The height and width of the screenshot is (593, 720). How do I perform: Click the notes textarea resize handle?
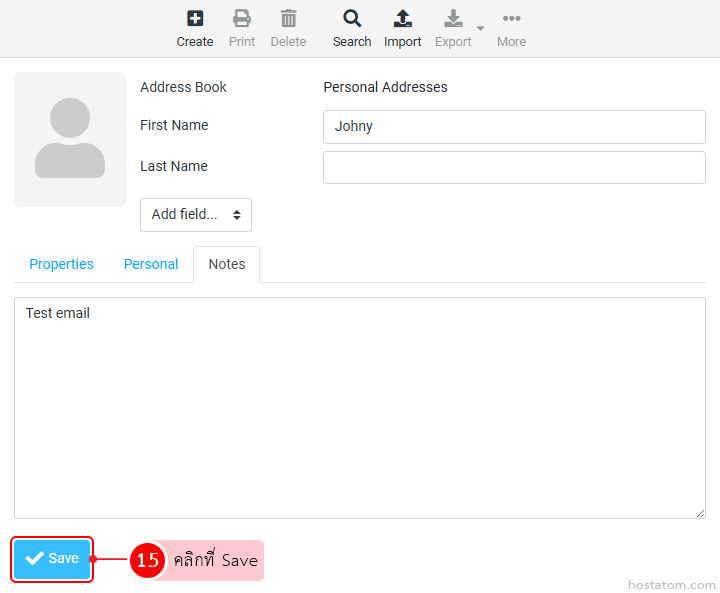pyautogui.click(x=700, y=514)
